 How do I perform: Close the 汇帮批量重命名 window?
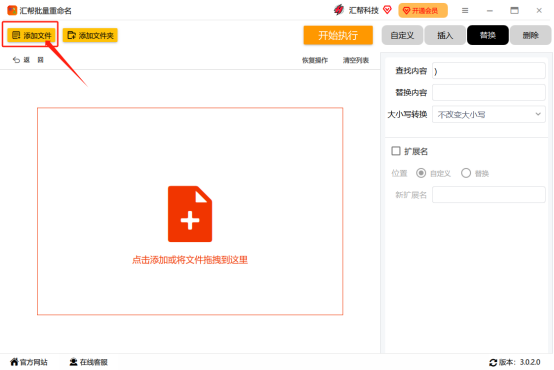(539, 11)
